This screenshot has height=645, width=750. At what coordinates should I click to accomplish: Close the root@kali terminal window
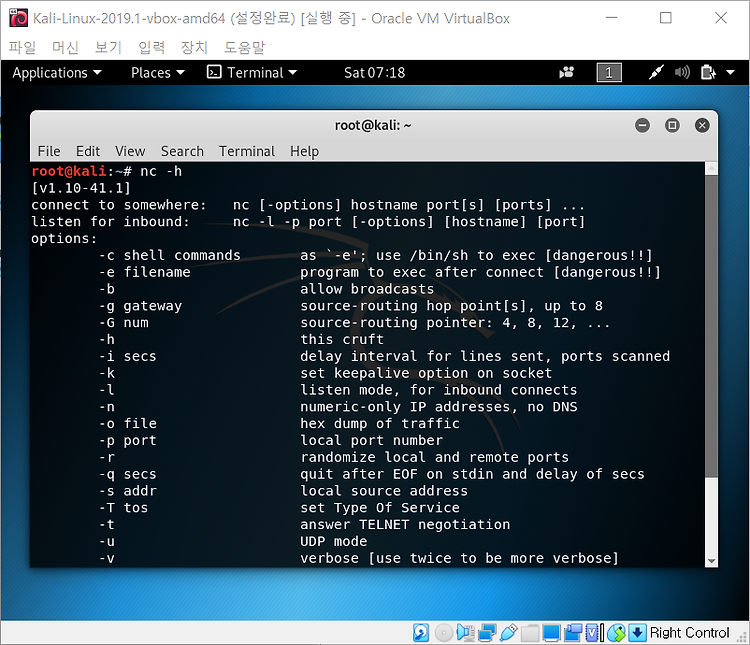[702, 125]
